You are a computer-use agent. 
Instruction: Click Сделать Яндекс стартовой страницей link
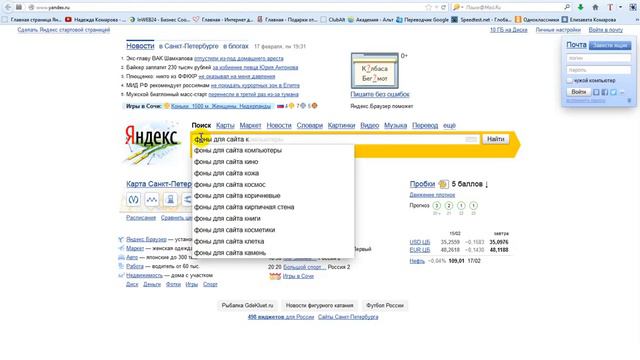click(x=64, y=30)
